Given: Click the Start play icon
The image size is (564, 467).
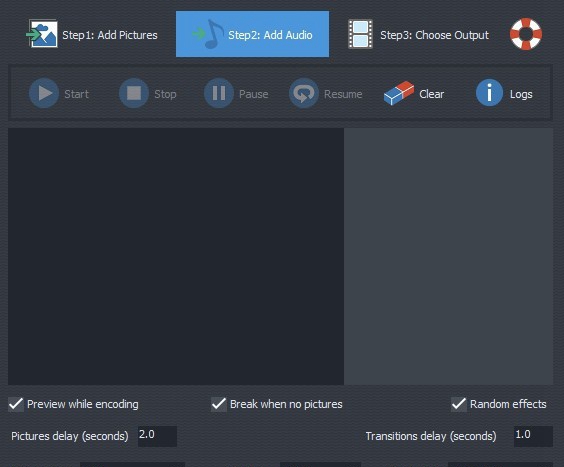Looking at the screenshot, I should click(44, 93).
